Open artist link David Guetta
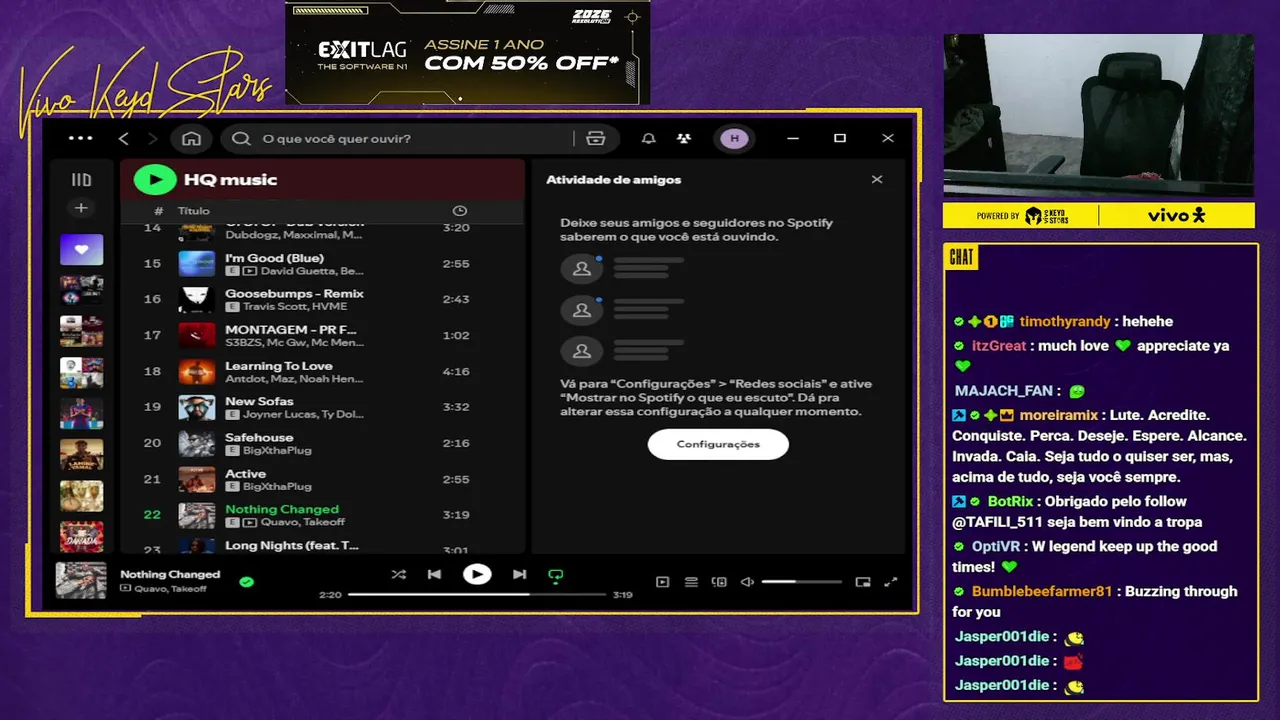The image size is (1280, 720). pos(298,271)
